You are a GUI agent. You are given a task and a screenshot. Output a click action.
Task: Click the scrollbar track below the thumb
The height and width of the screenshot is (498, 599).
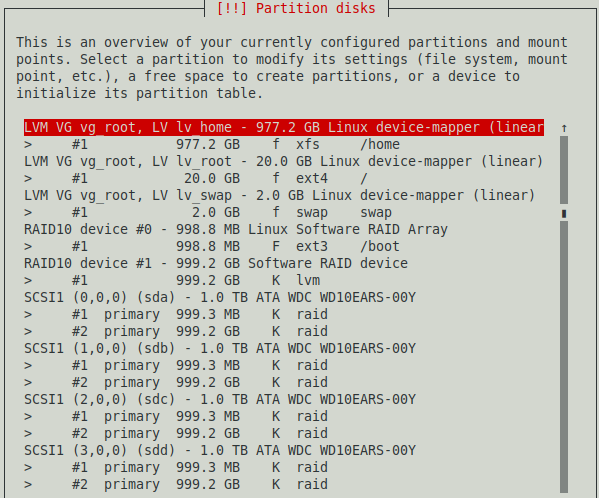564,357
